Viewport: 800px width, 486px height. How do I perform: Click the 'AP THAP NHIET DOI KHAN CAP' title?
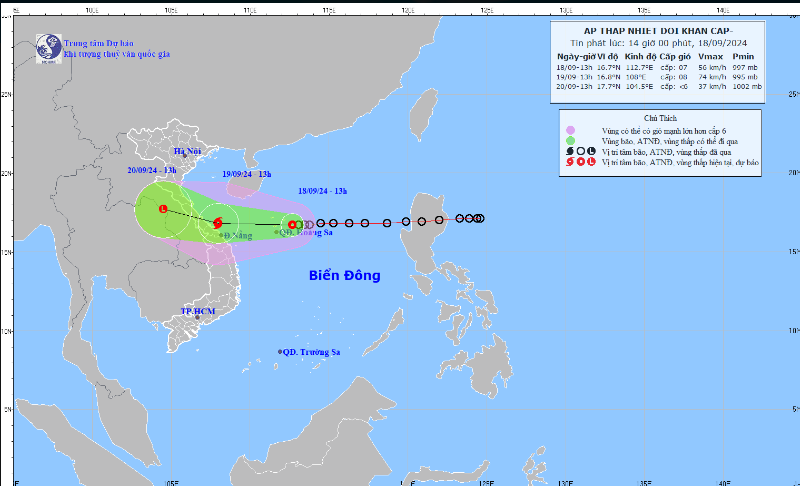point(658,31)
